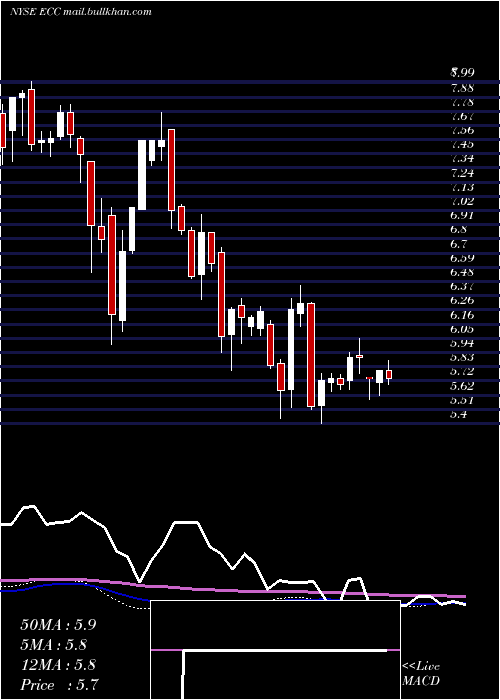Click the 7.24 price axis label
This screenshot has height=700, width=500.
(x=462, y=172)
